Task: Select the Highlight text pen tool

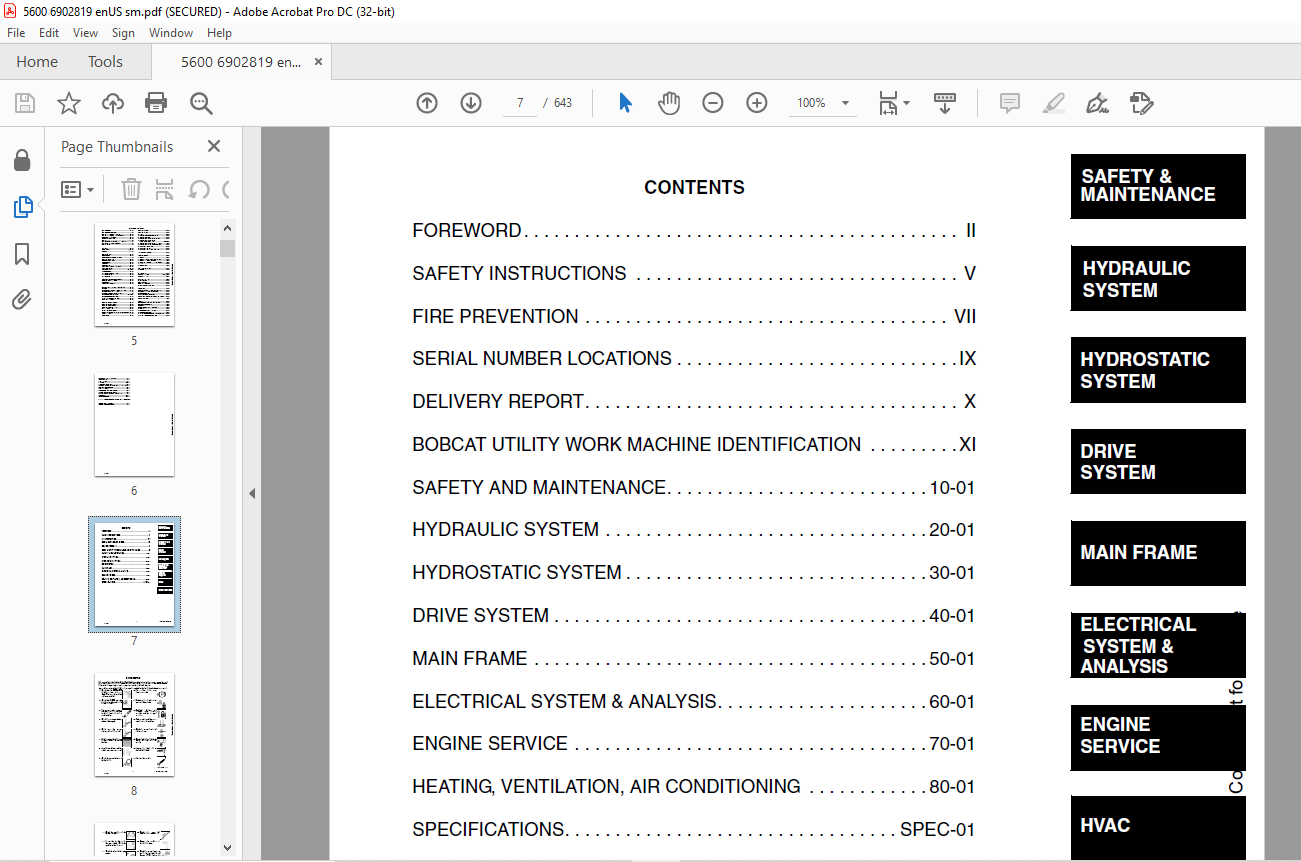Action: [x=1054, y=103]
